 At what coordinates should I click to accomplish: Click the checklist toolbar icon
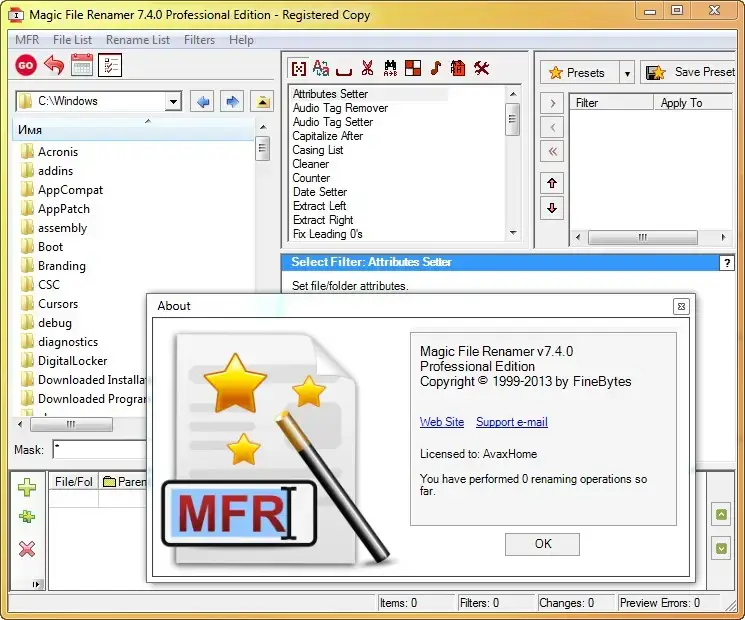(110, 65)
